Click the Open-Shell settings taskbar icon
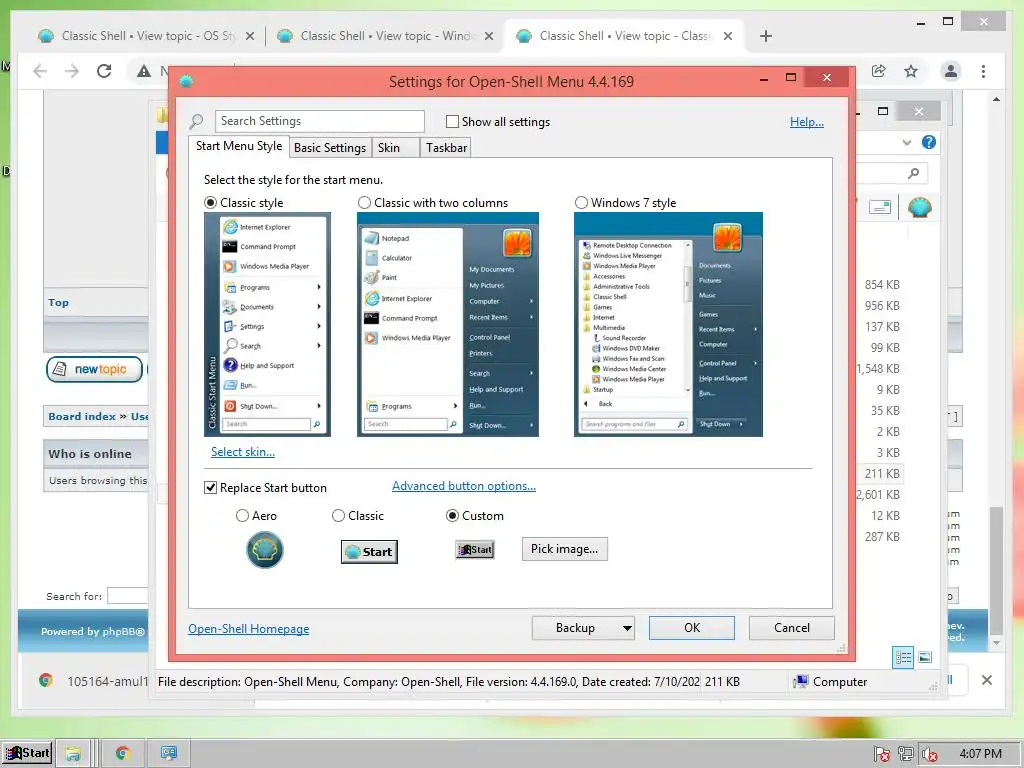The width and height of the screenshot is (1024, 768). [x=168, y=754]
